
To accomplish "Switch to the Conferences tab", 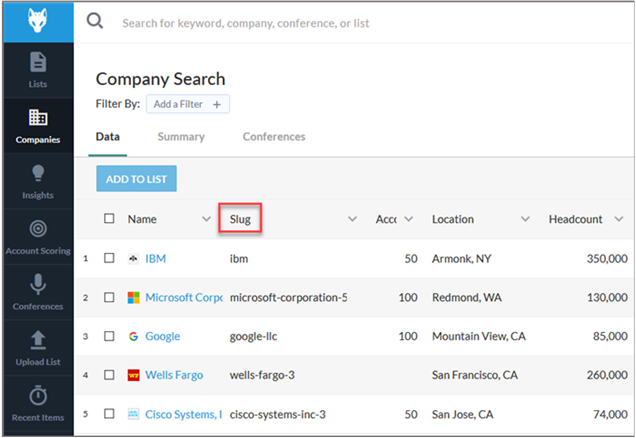I will 274,137.
